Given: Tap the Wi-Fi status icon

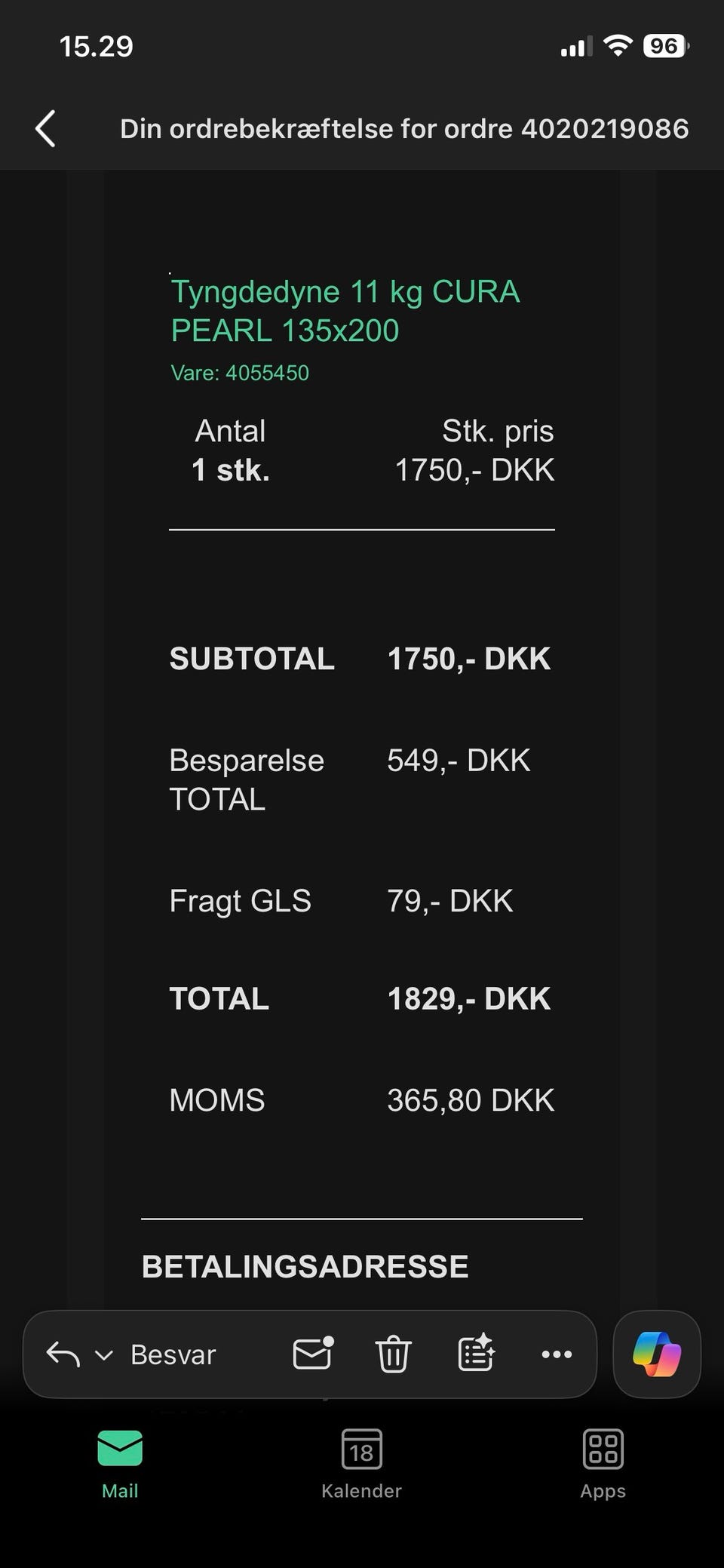Looking at the screenshot, I should pos(618,47).
